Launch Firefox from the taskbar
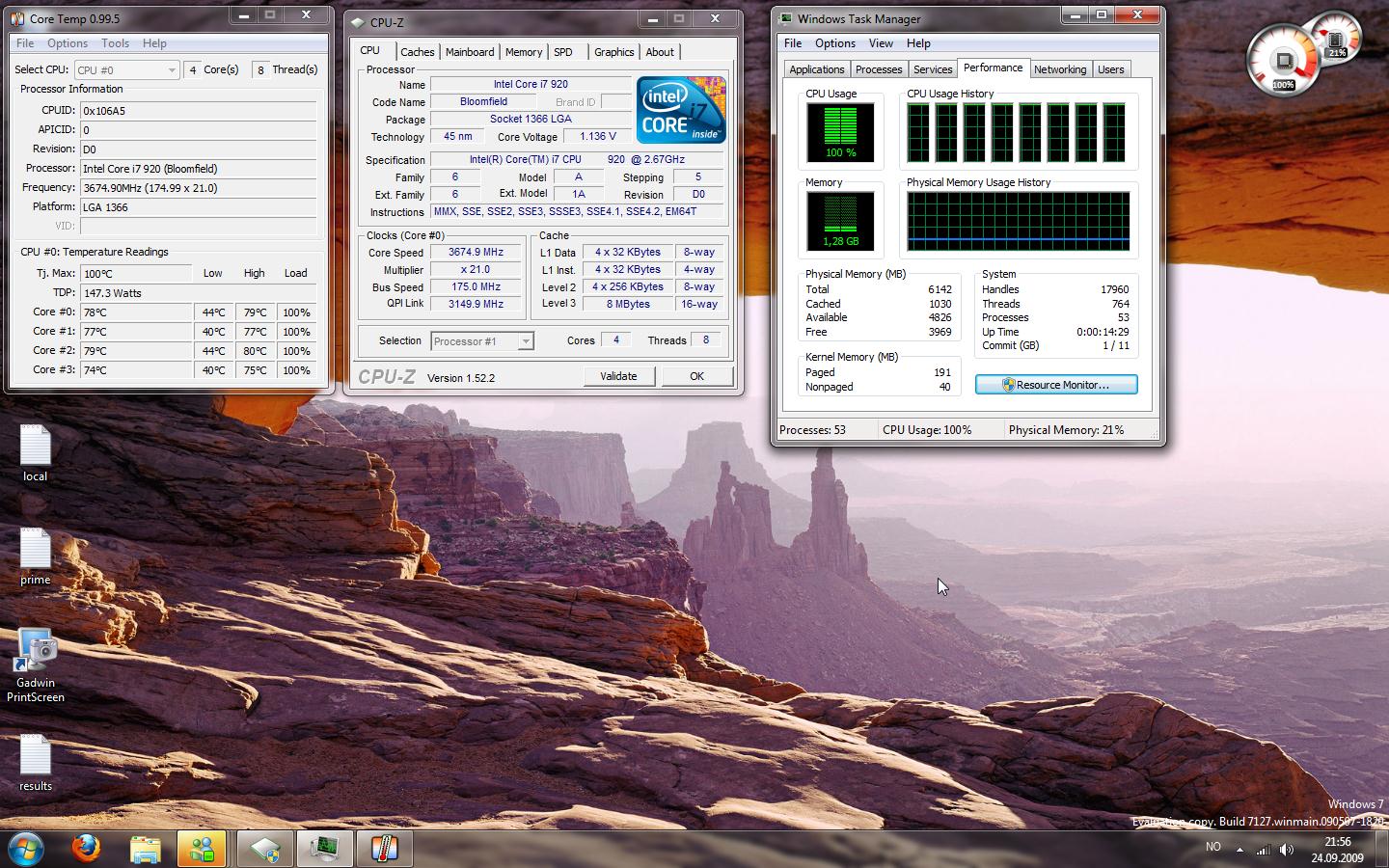This screenshot has height=868, width=1389. (86, 849)
